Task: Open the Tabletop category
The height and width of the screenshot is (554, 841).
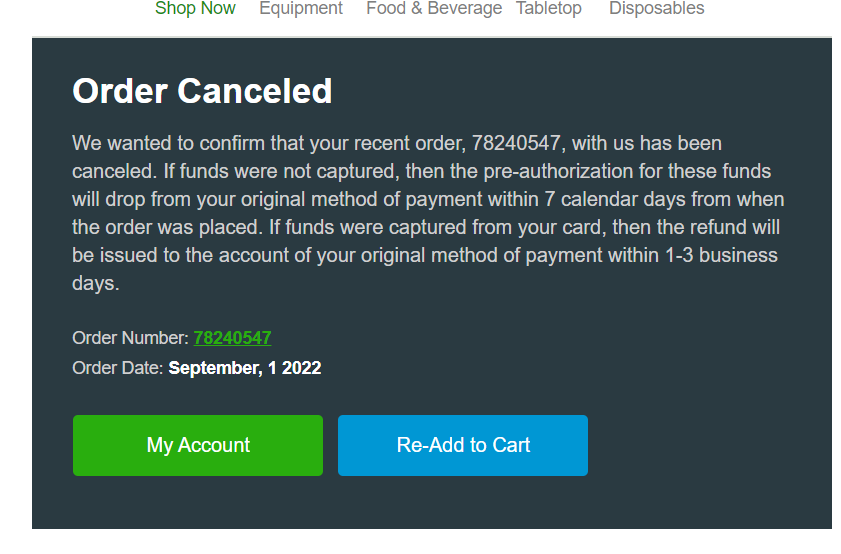Action: pos(549,9)
